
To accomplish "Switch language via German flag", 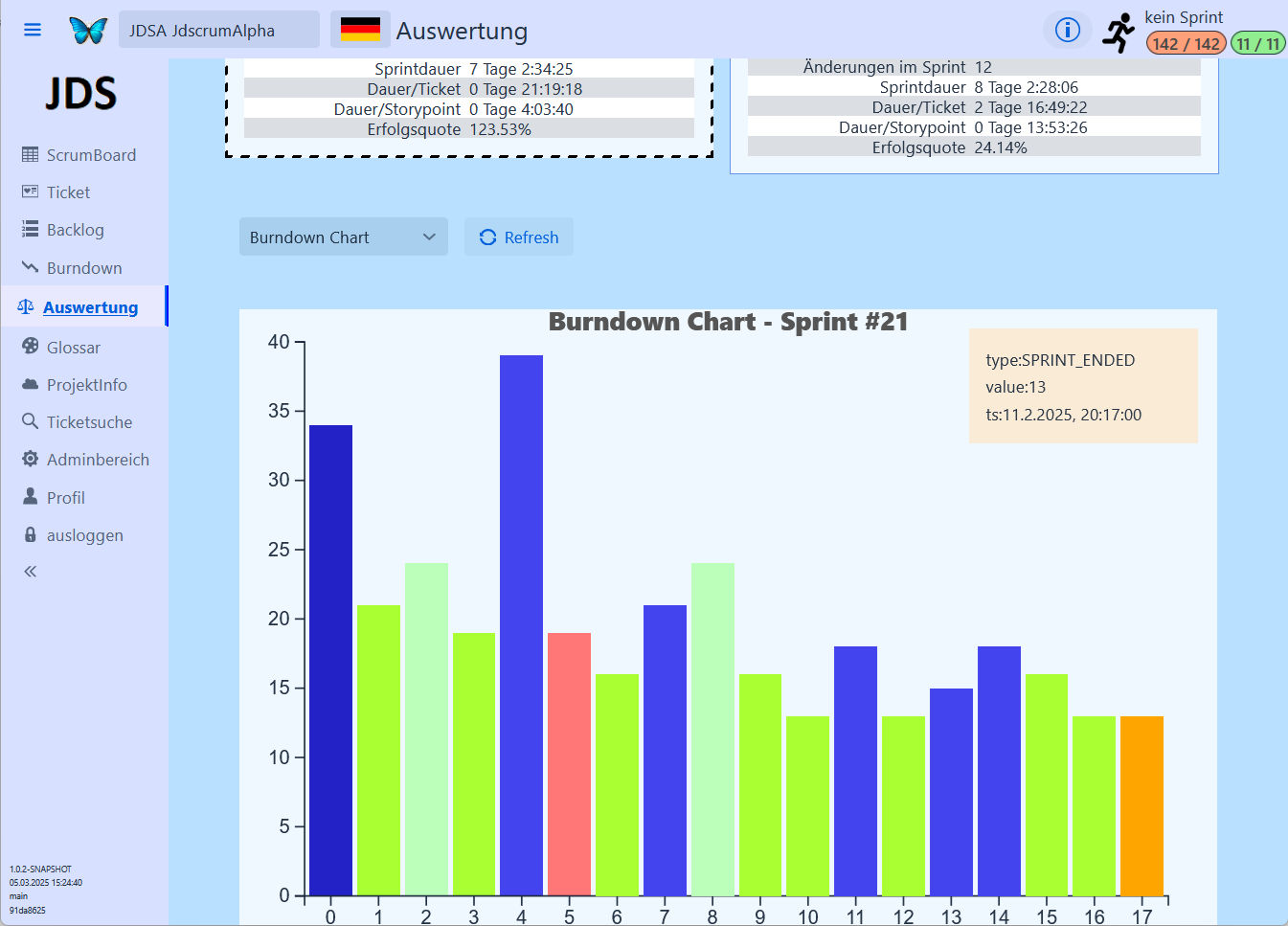I will pos(360,30).
